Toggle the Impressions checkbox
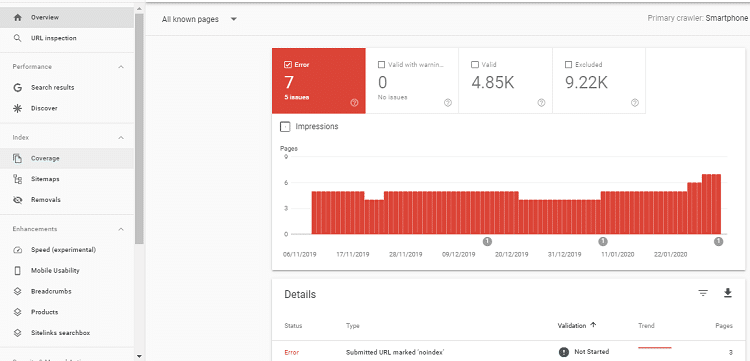 [x=285, y=127]
